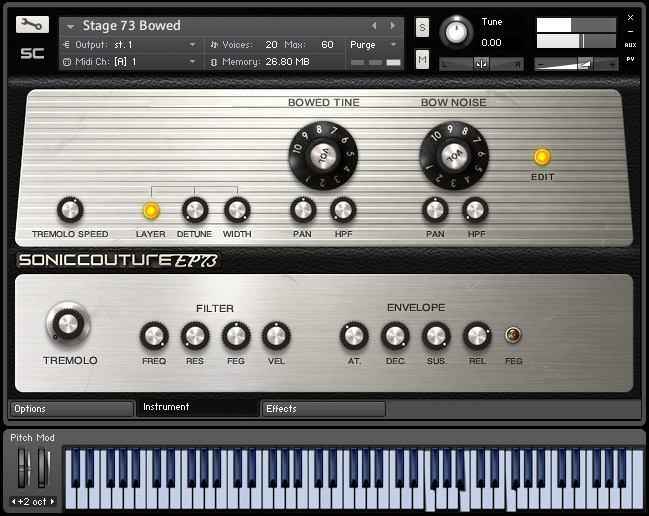649x516 pixels.
Task: Click the stereo pan slider center marker
Action: coord(481,64)
